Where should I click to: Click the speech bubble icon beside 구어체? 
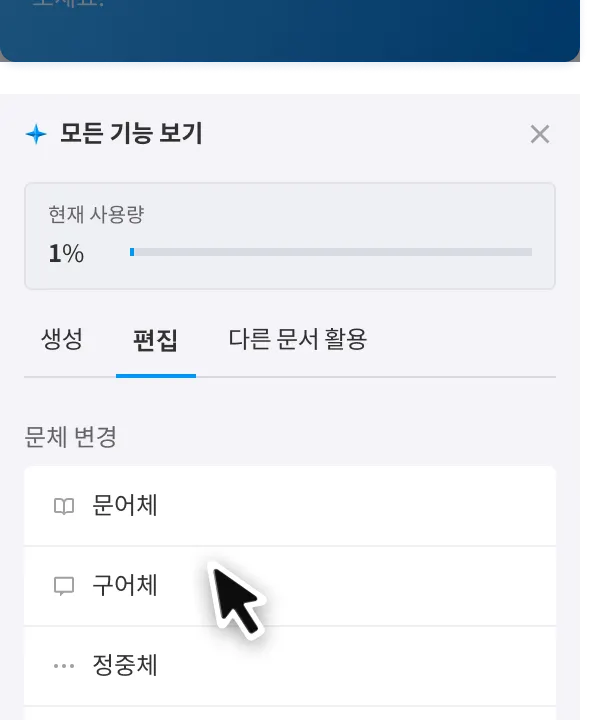(64, 586)
